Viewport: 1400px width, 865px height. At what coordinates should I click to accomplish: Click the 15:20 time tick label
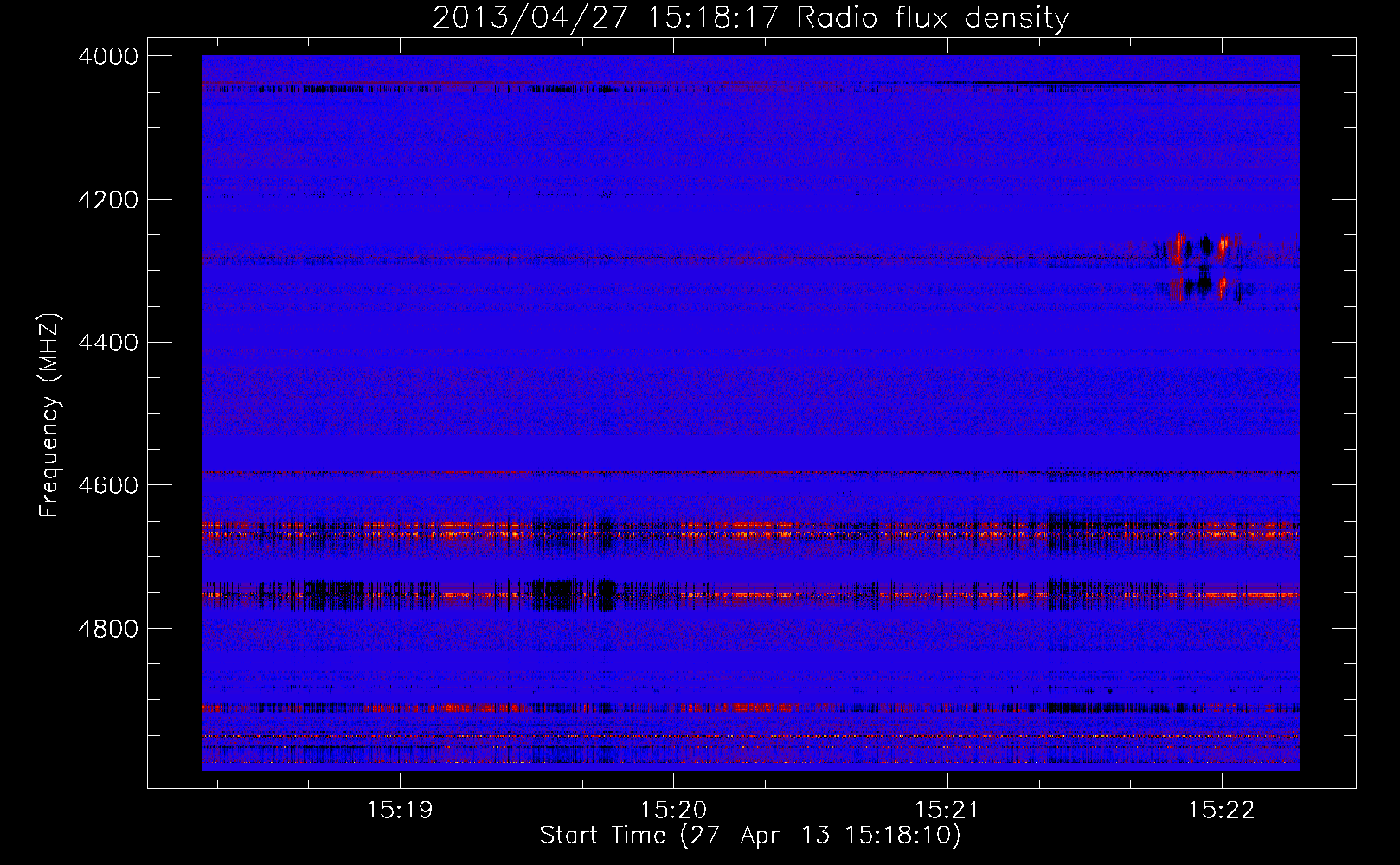[673, 811]
